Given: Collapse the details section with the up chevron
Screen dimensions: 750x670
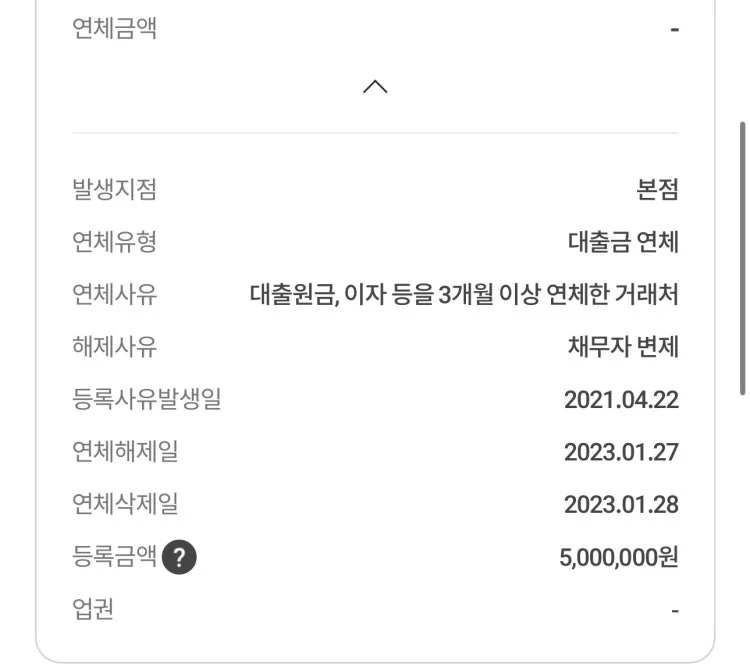Looking at the screenshot, I should (375, 87).
